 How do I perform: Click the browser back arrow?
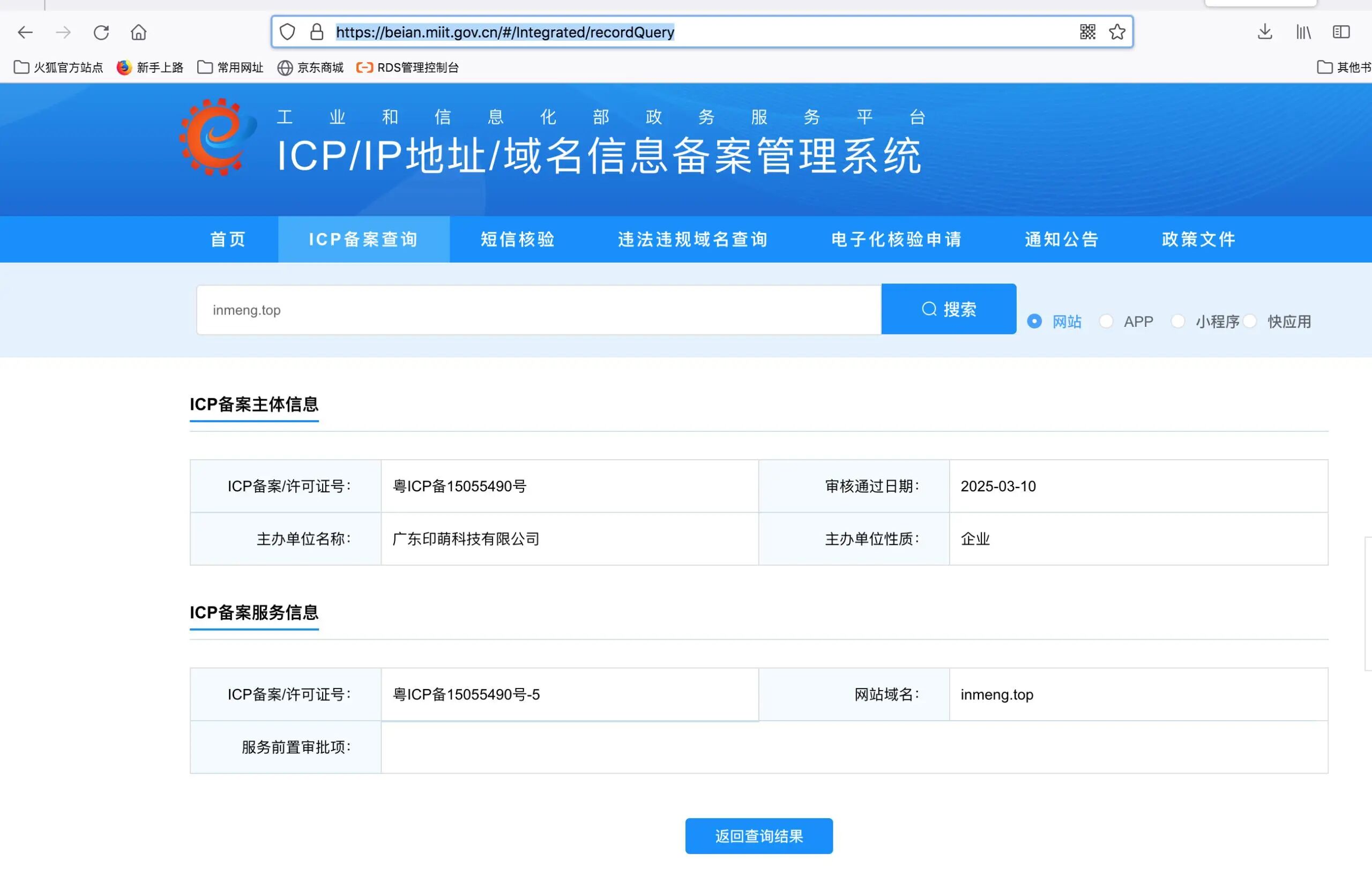coord(25,33)
